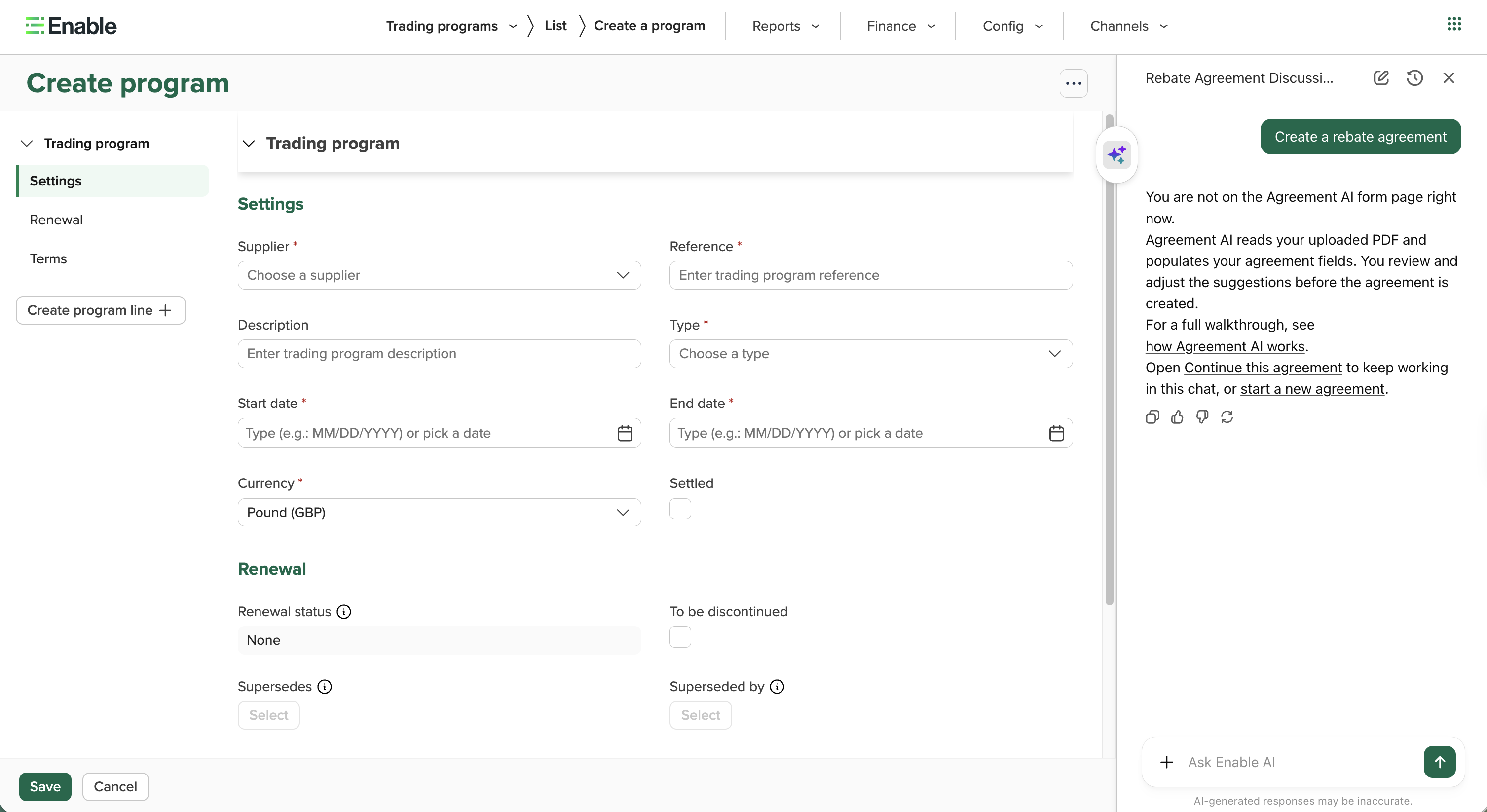Image resolution: width=1487 pixels, height=812 pixels.
Task: Open the Choose a type dropdown
Action: (870, 354)
